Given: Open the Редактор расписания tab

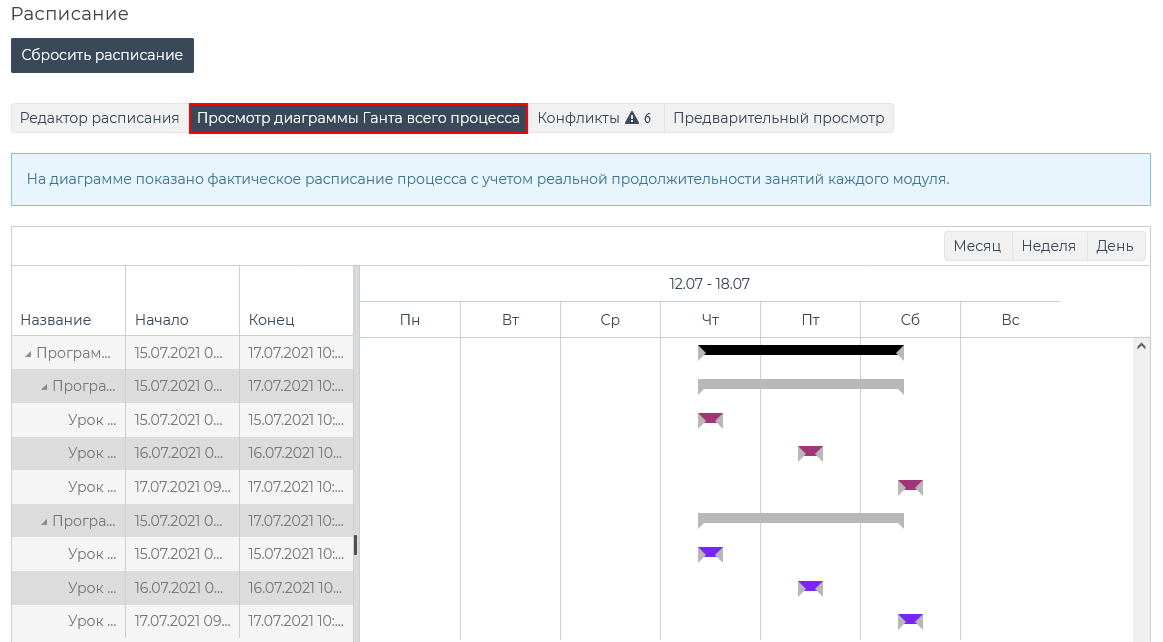Looking at the screenshot, I should point(99,118).
